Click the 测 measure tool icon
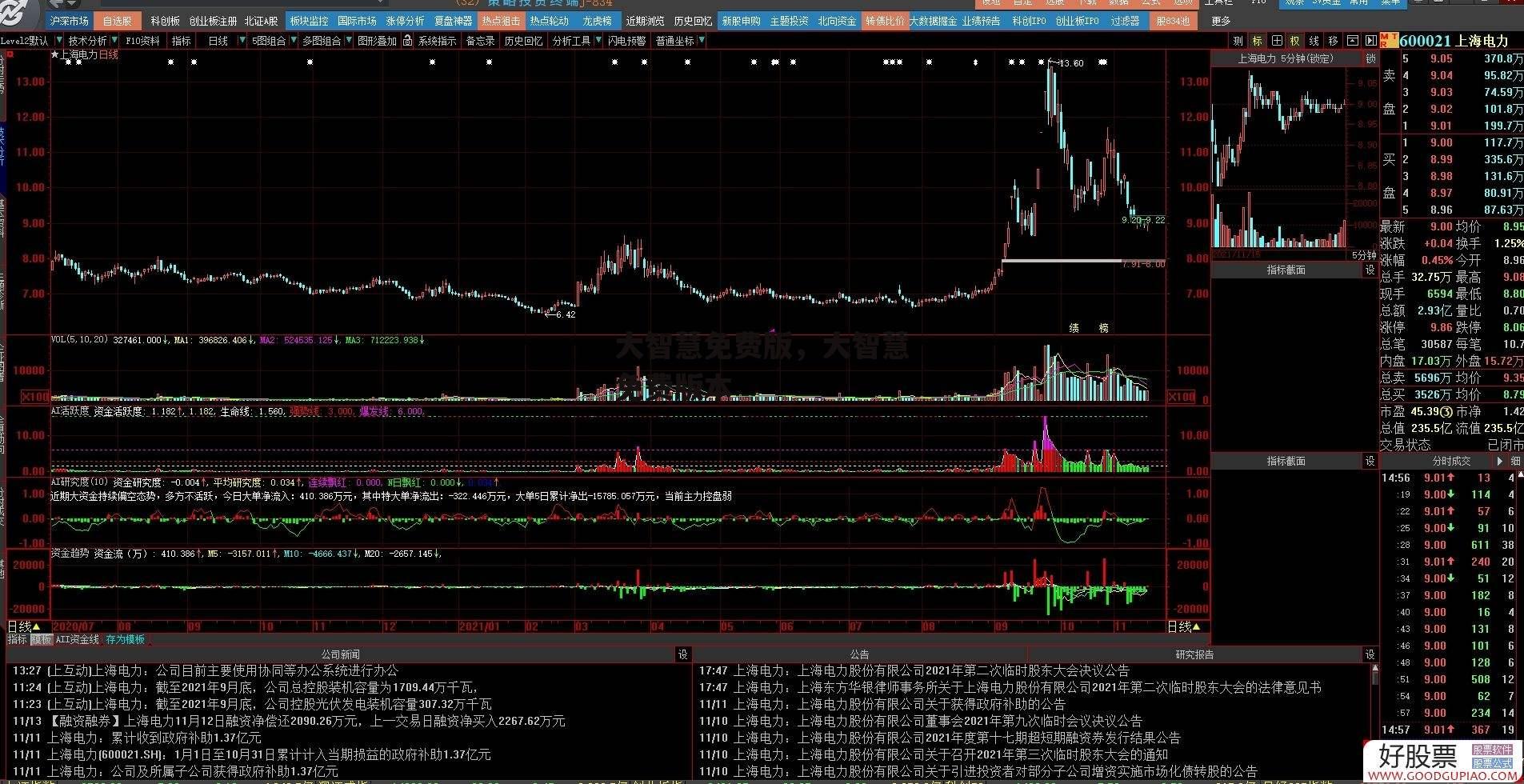1524x784 pixels. pyautogui.click(x=1238, y=41)
